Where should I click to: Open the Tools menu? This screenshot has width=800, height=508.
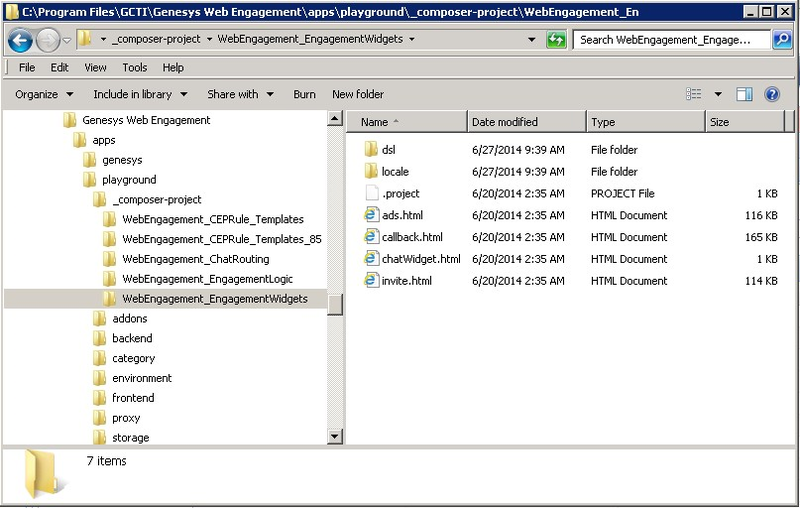[x=135, y=67]
